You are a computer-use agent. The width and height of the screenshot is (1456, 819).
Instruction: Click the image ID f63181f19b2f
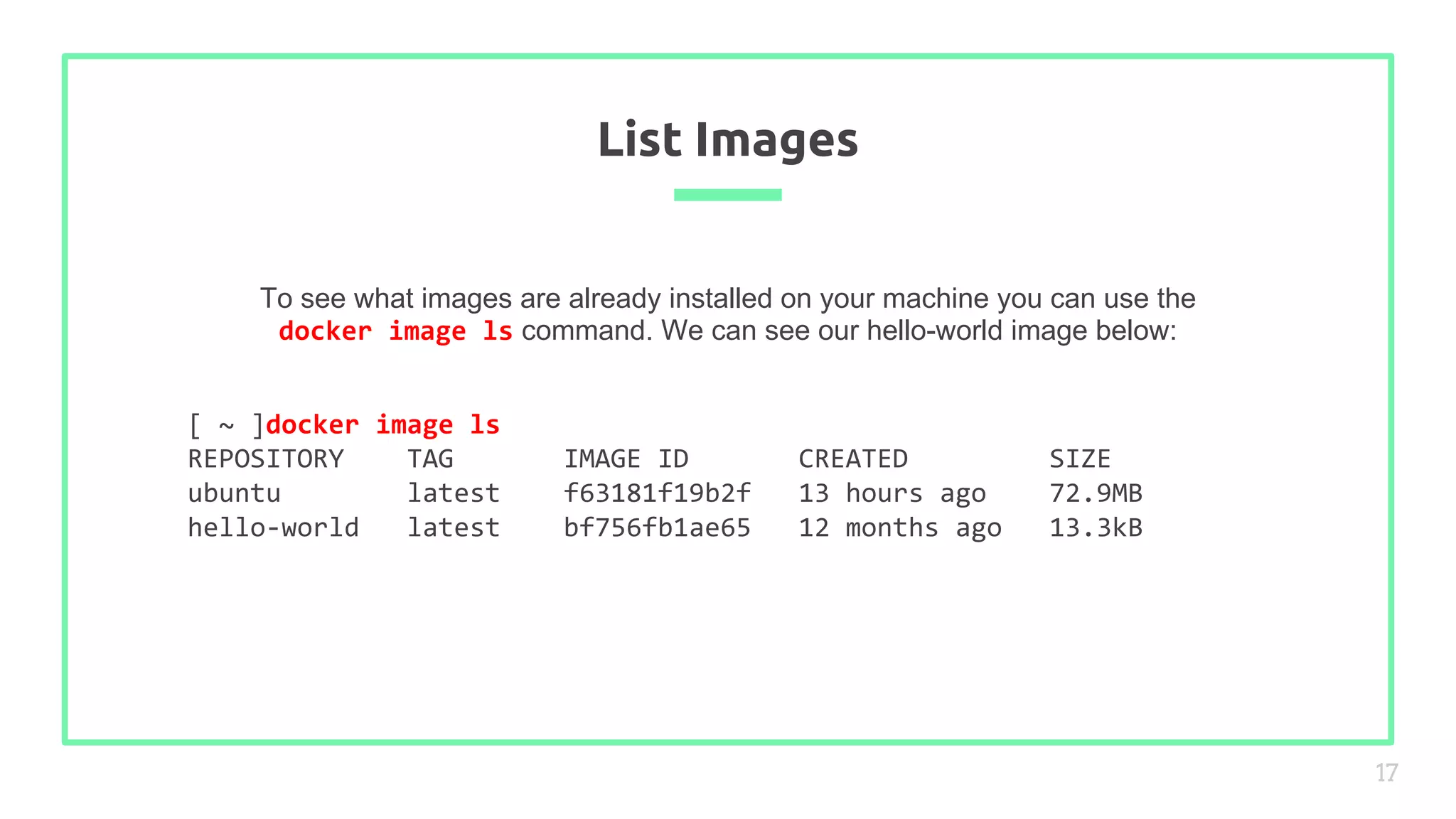click(x=657, y=493)
